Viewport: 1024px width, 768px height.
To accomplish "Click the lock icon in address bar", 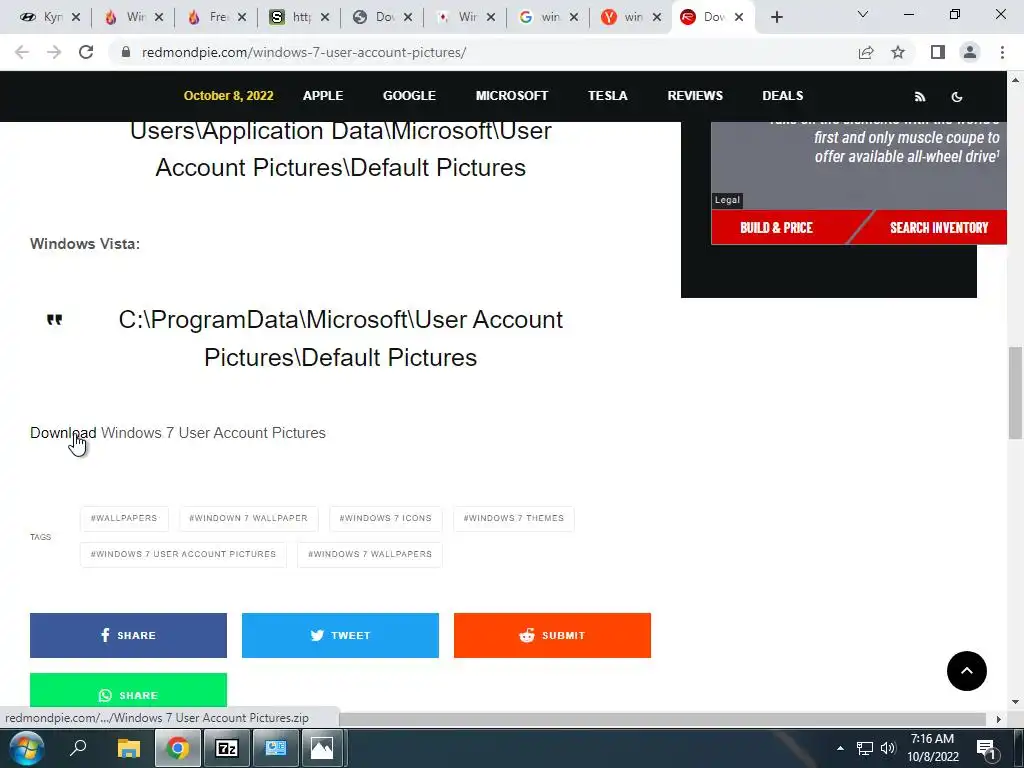I will tap(126, 52).
